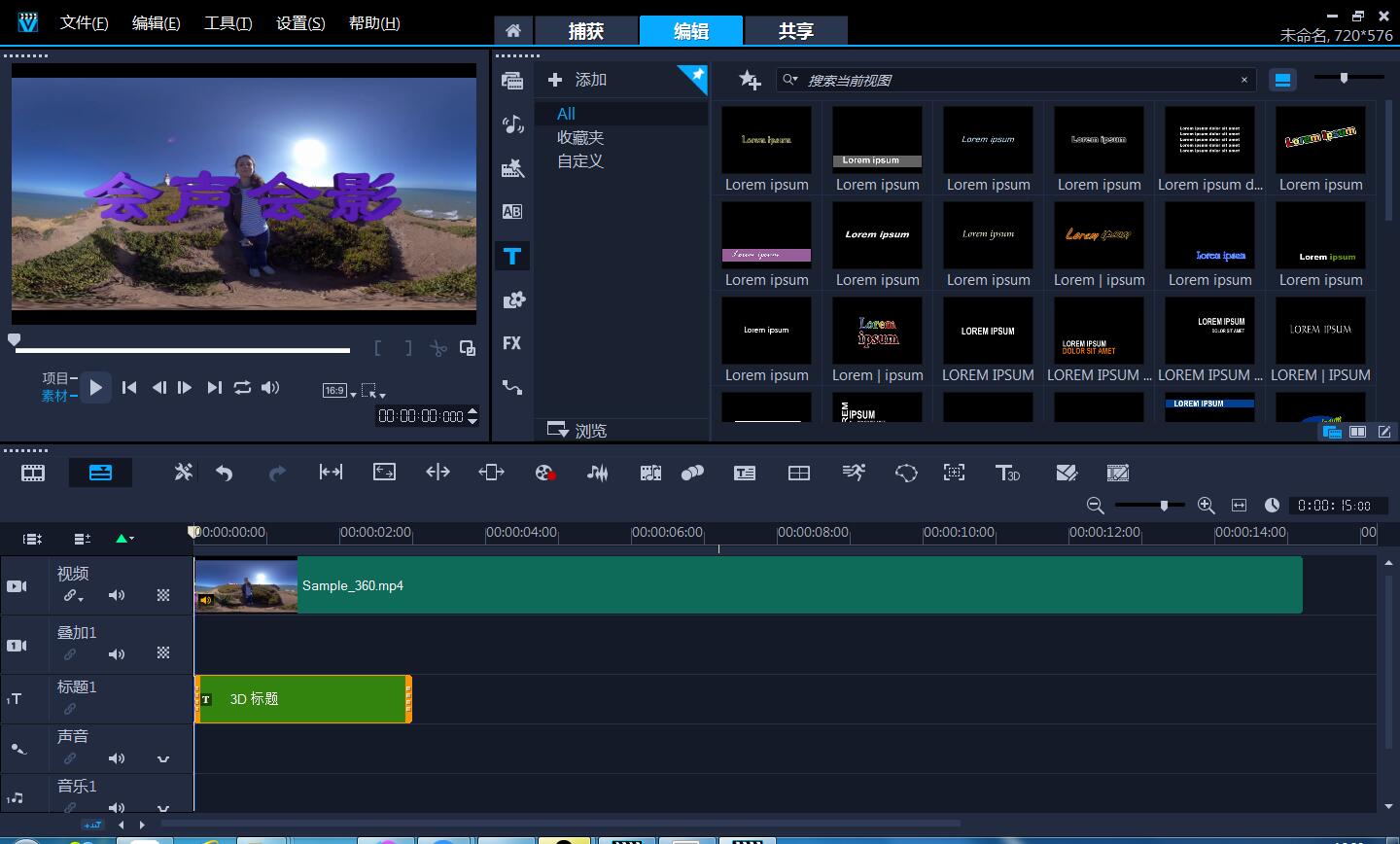This screenshot has height=844, width=1400.
Task: Mute the 声音 track audio
Action: tap(117, 758)
